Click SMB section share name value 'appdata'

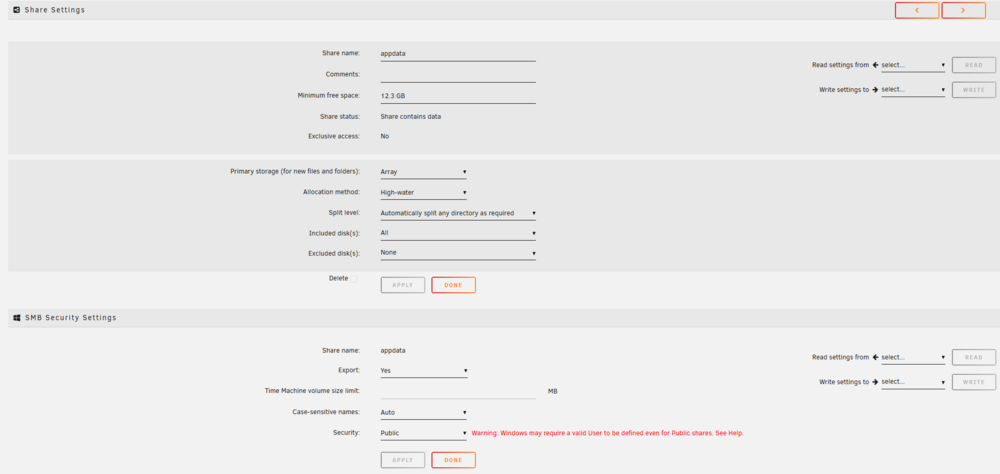[x=393, y=351]
